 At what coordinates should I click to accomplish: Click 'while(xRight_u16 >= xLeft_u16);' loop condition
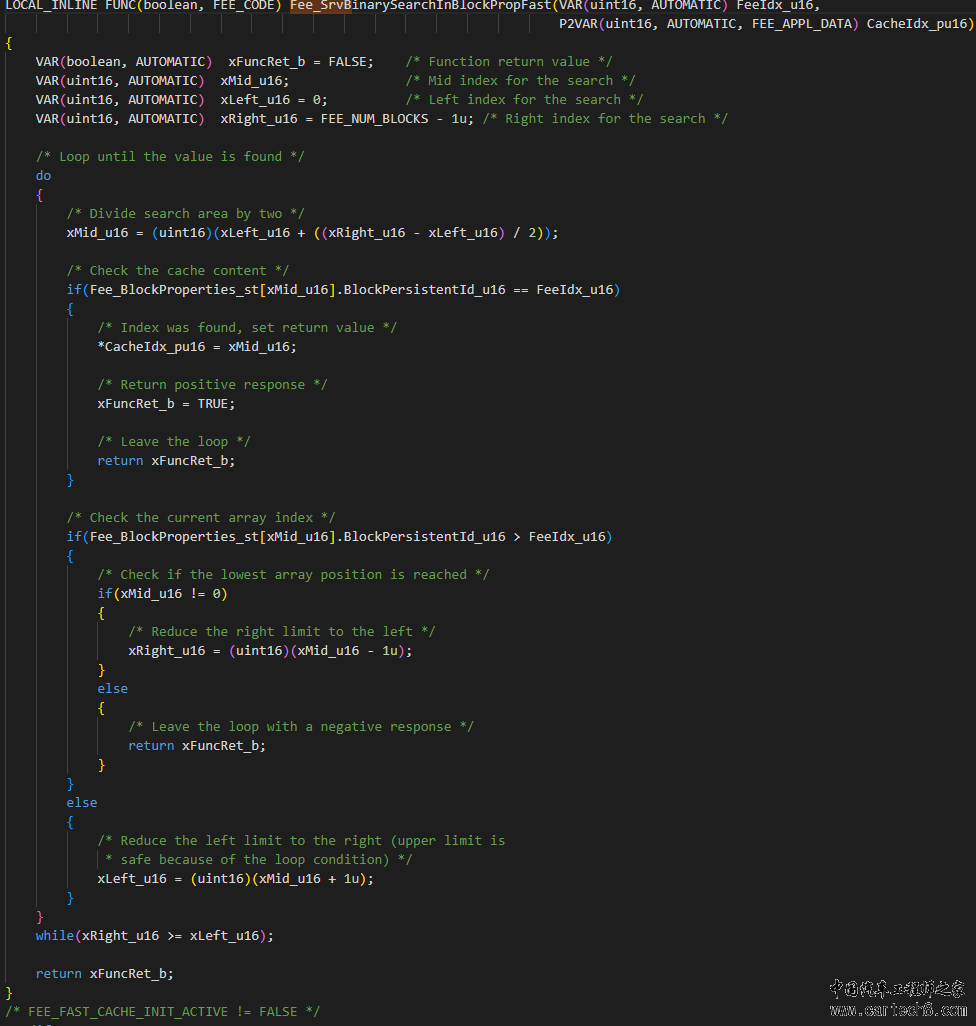pyautogui.click(x=154, y=935)
